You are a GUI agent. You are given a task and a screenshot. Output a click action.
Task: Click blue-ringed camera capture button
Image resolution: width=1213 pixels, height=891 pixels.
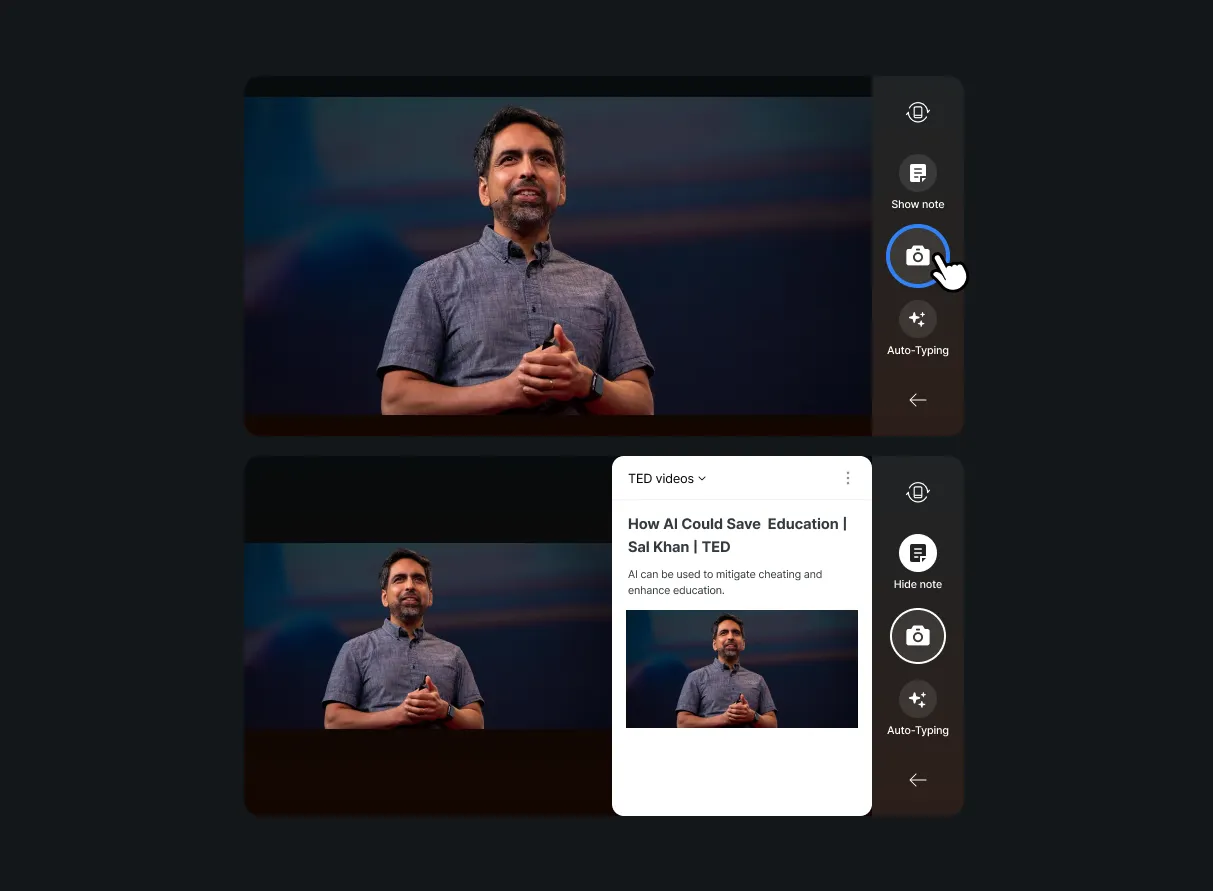coord(917,256)
